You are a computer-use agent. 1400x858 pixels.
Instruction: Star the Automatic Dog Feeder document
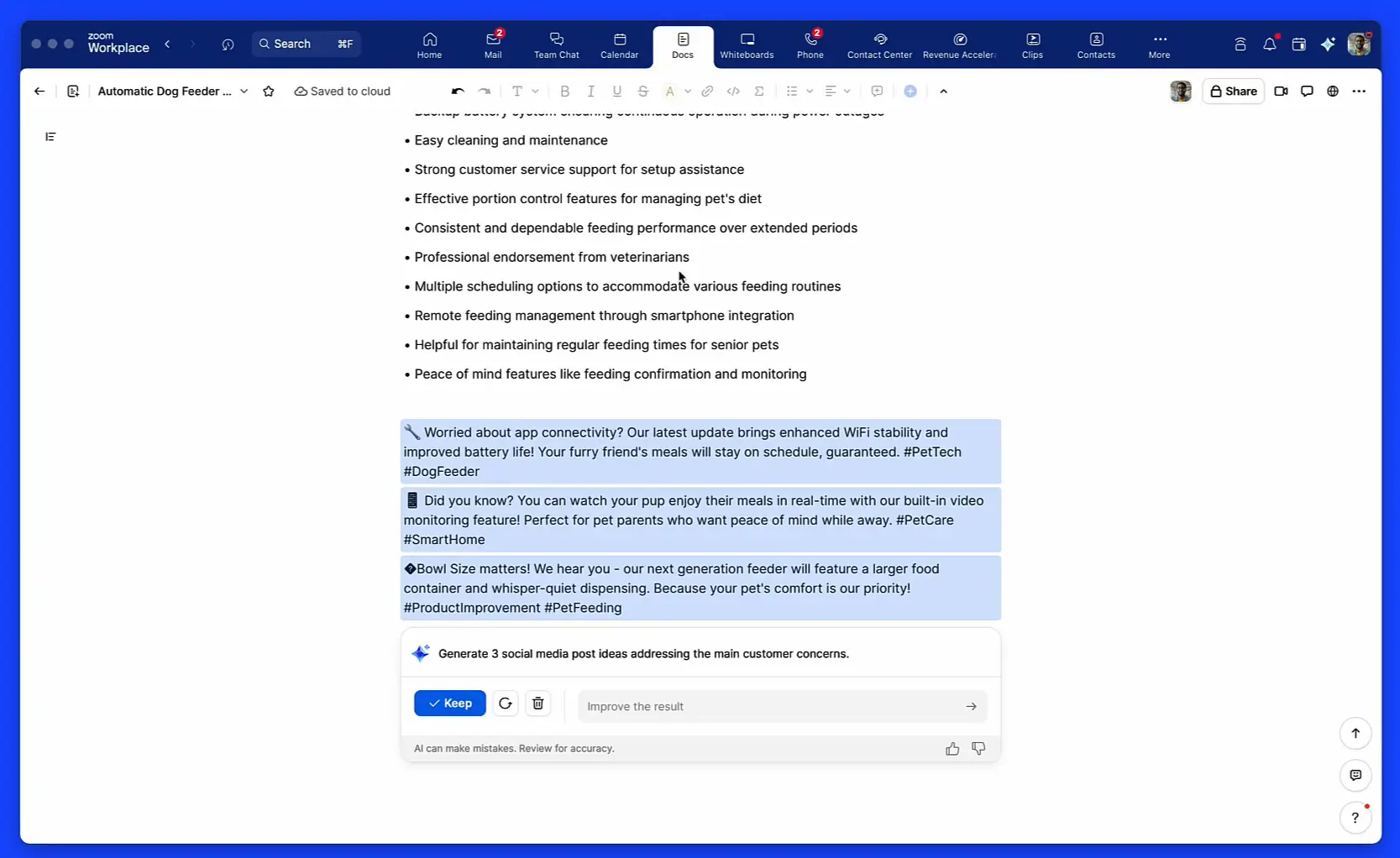tap(269, 92)
